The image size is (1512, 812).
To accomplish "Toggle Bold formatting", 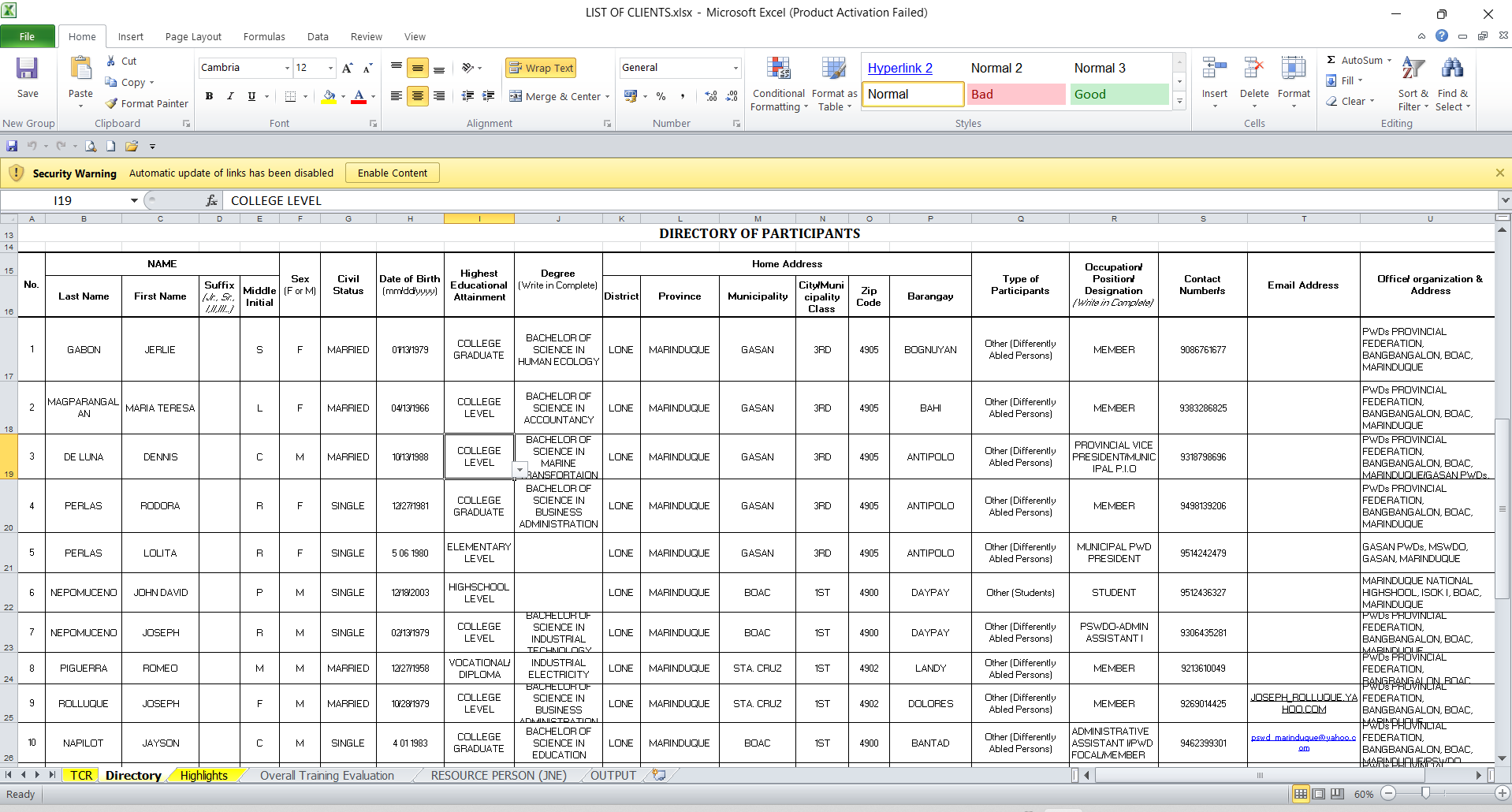I will [209, 96].
